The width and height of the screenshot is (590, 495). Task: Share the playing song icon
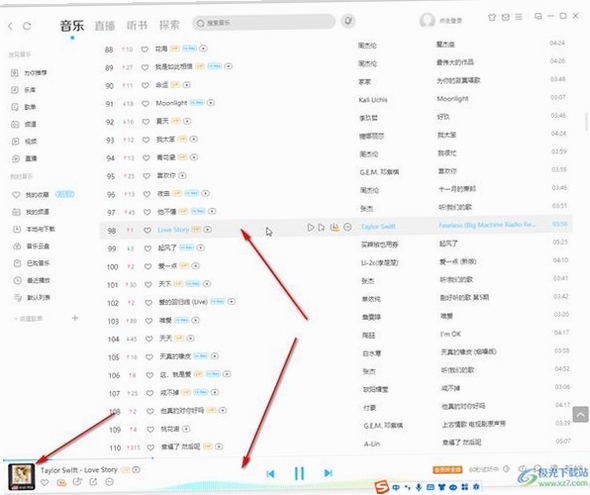tap(93, 482)
